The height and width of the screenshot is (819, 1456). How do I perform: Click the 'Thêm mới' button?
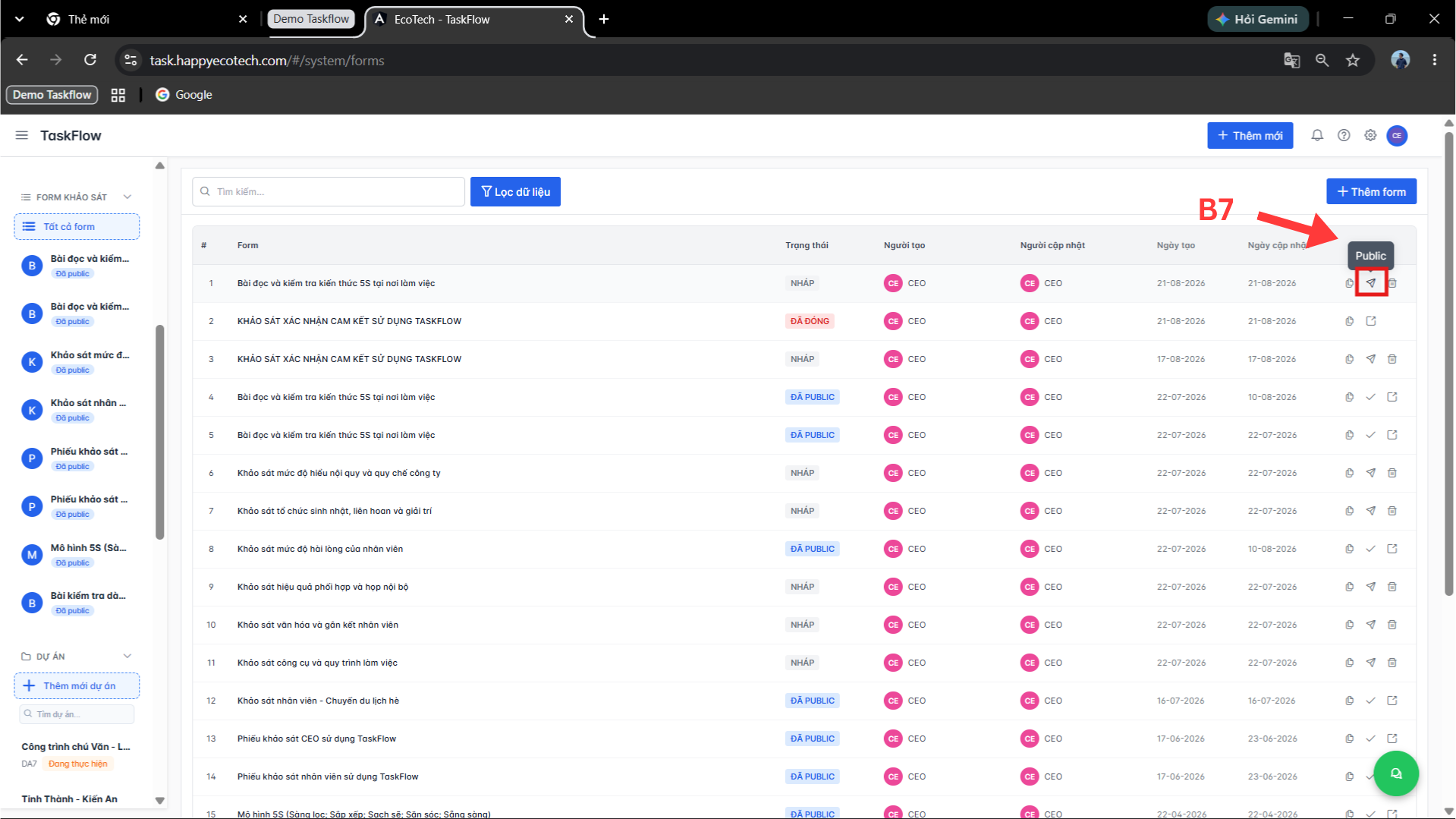pos(1250,135)
